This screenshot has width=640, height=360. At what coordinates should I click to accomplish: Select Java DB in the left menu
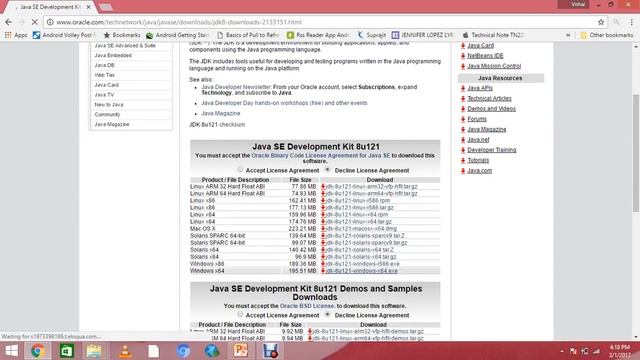104,65
